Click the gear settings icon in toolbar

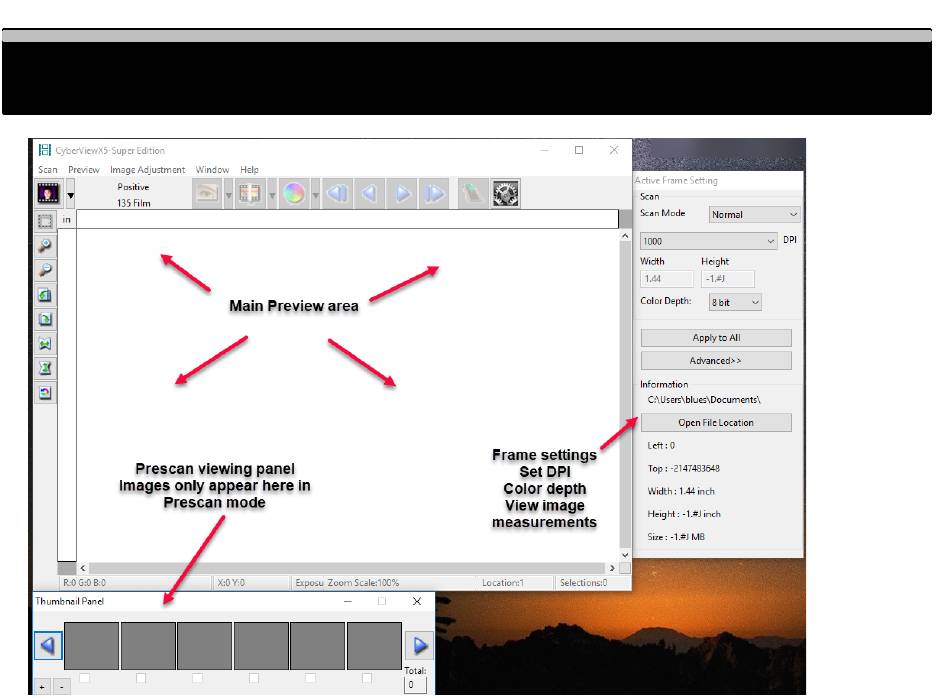click(505, 194)
